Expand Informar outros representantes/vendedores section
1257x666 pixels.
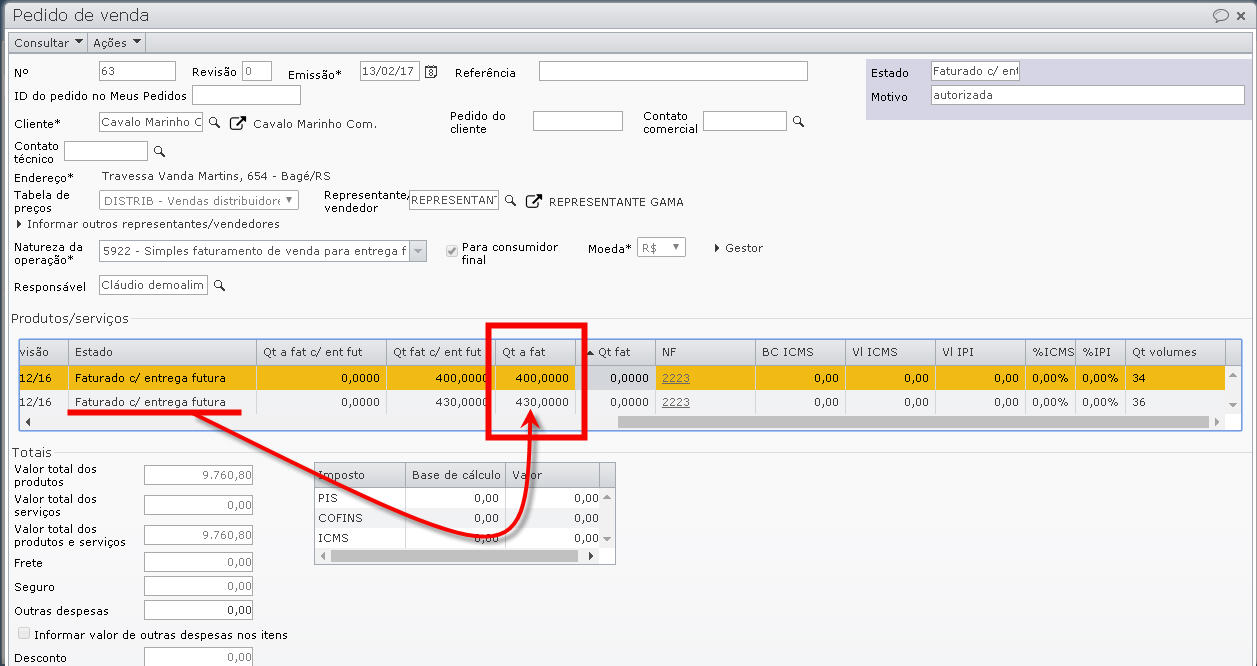(x=147, y=224)
